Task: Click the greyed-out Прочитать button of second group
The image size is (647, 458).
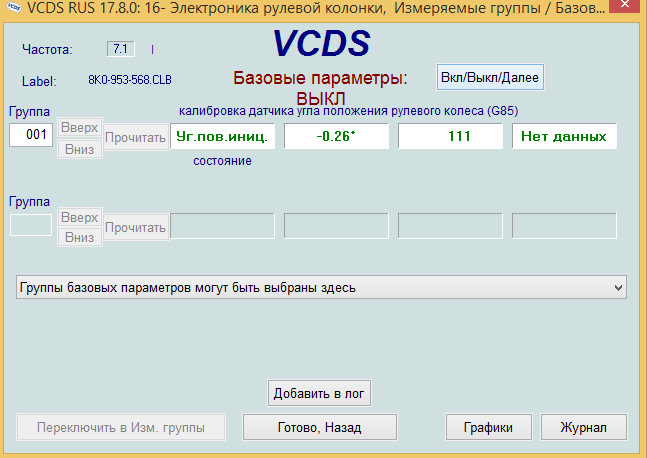Action: [x=135, y=227]
